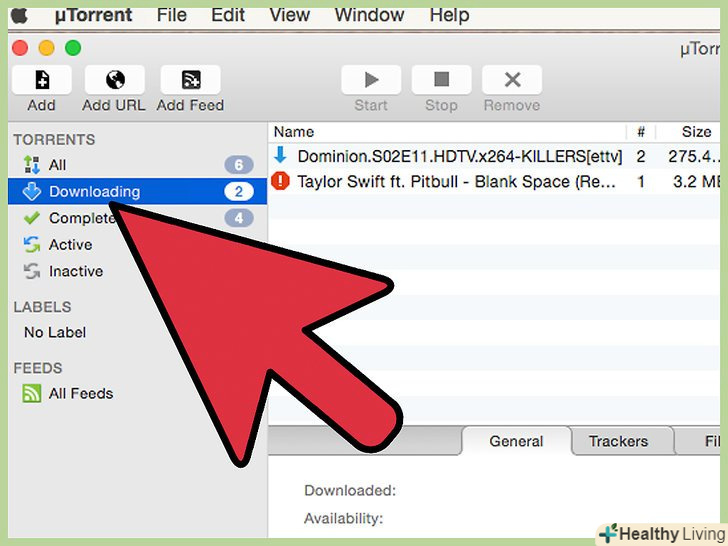Click the Remove X button

click(x=512, y=80)
